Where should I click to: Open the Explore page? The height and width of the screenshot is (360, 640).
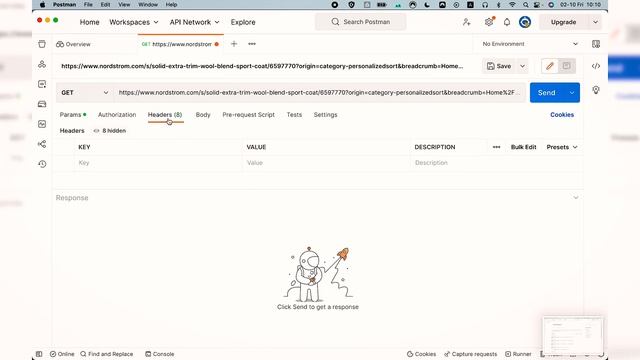243,22
